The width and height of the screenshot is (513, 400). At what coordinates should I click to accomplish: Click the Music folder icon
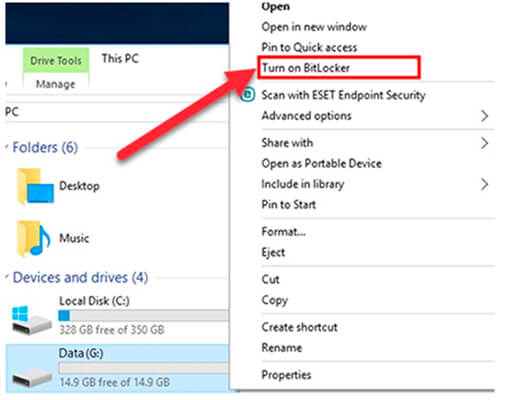[x=34, y=238]
